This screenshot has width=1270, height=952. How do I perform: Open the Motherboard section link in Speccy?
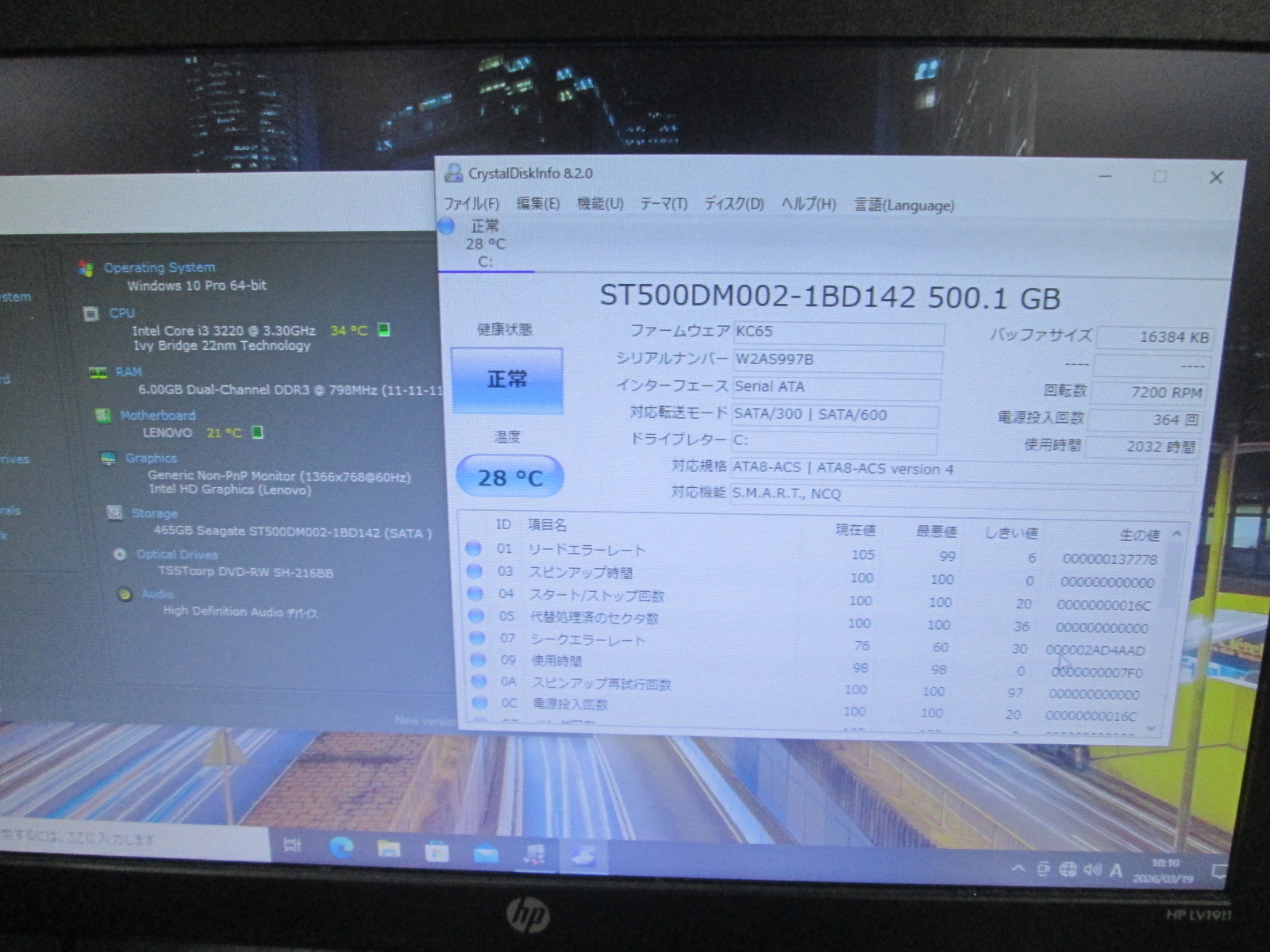pos(157,415)
